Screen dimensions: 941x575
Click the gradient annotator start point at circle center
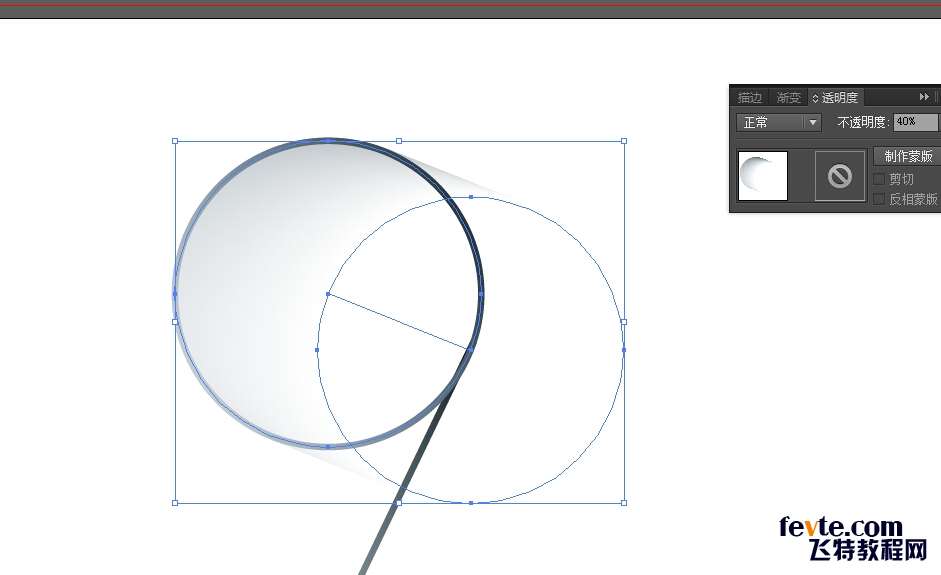coord(328,294)
